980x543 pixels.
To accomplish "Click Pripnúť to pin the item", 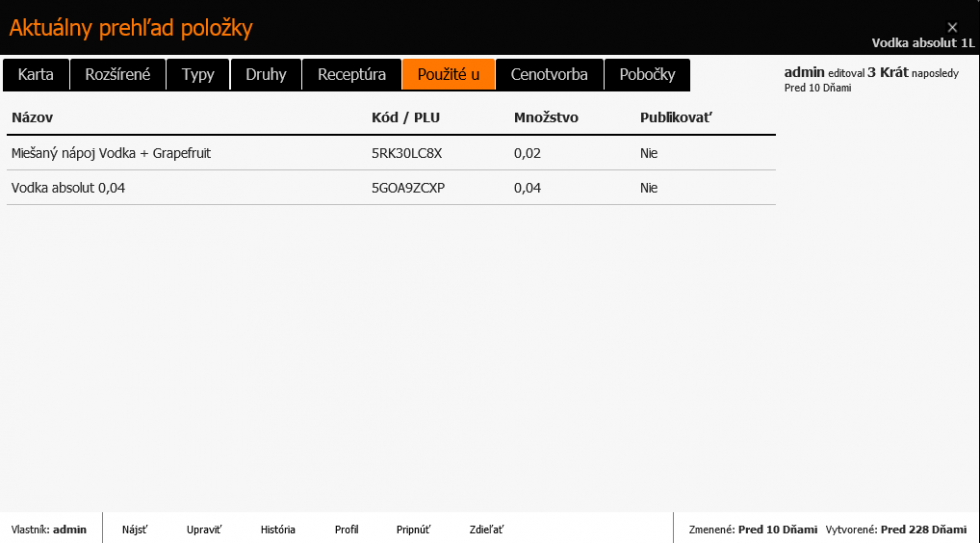I will 413,529.
